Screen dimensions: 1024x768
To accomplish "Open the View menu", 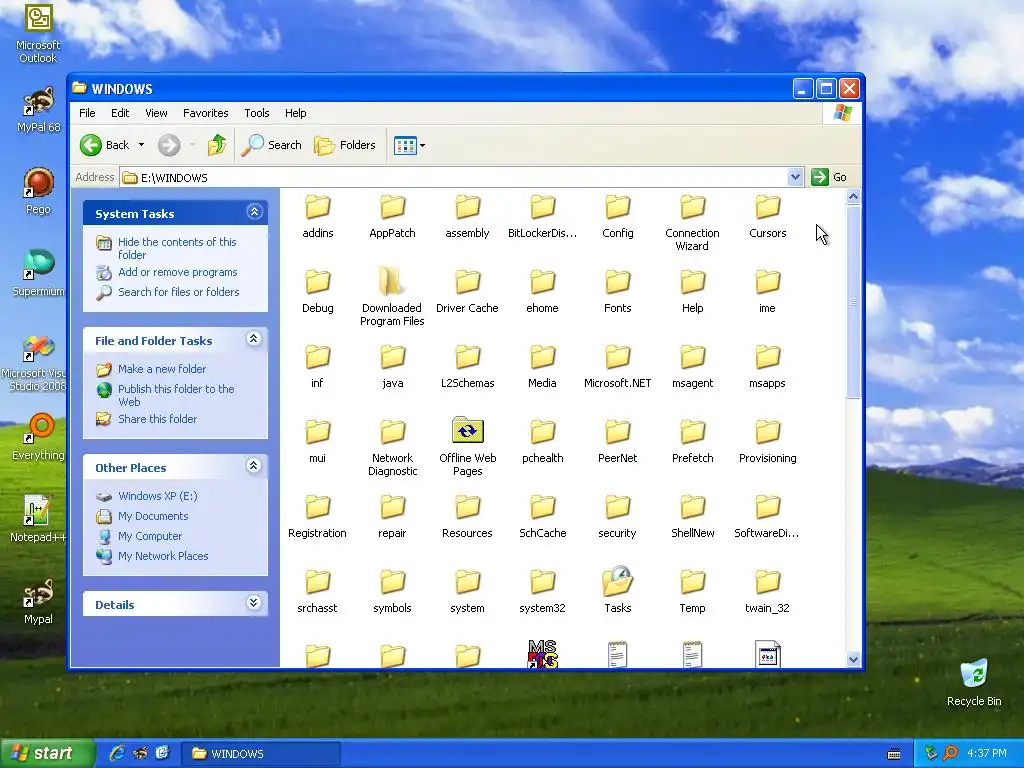I will [x=156, y=113].
